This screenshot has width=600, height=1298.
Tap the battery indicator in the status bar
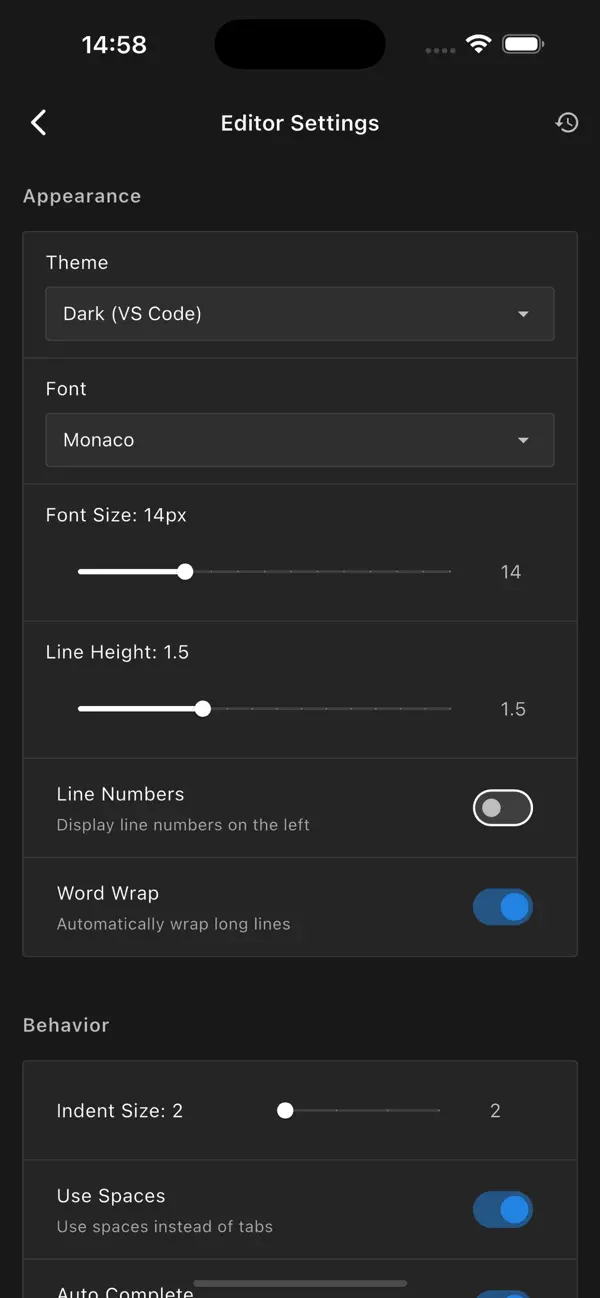523,43
